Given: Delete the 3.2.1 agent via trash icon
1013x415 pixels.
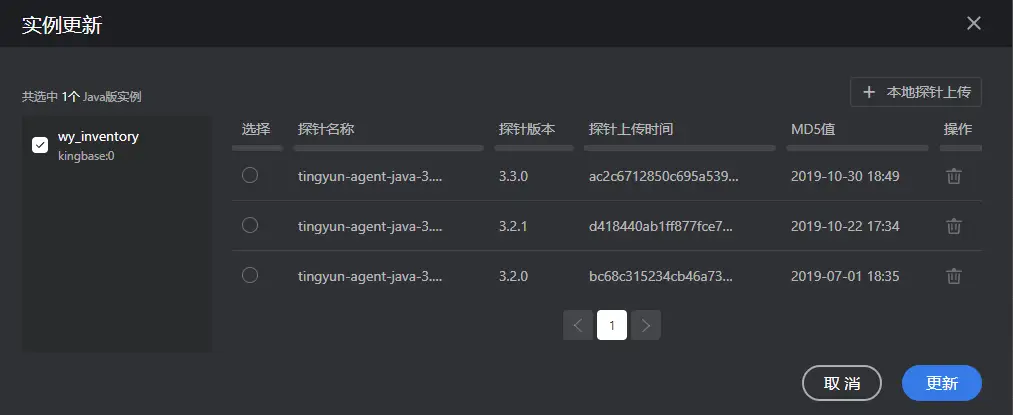Looking at the screenshot, I should point(954,226).
